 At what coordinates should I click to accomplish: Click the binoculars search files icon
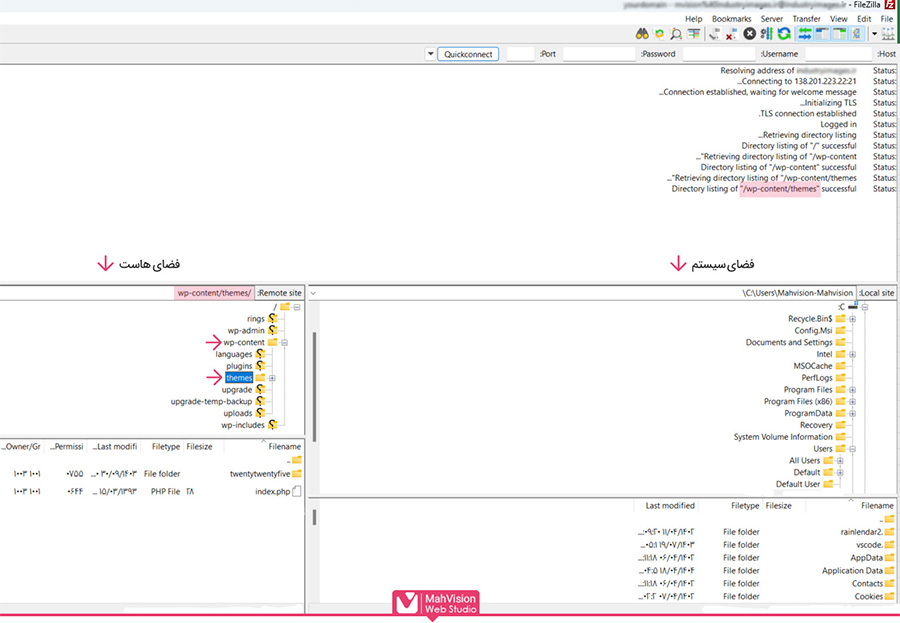642,34
